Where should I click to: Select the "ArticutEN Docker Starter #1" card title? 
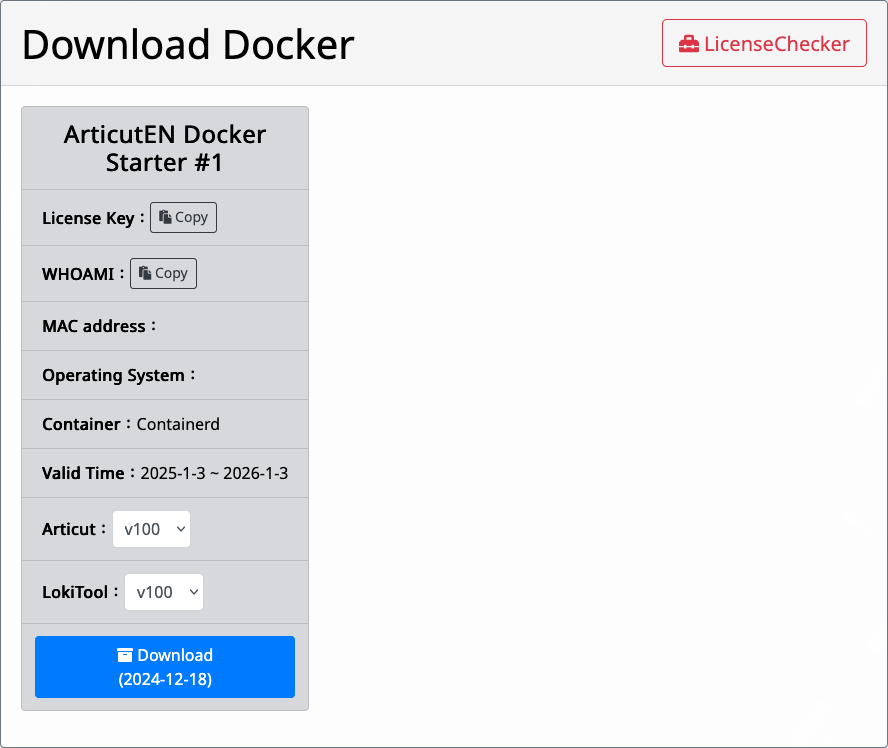coord(165,148)
